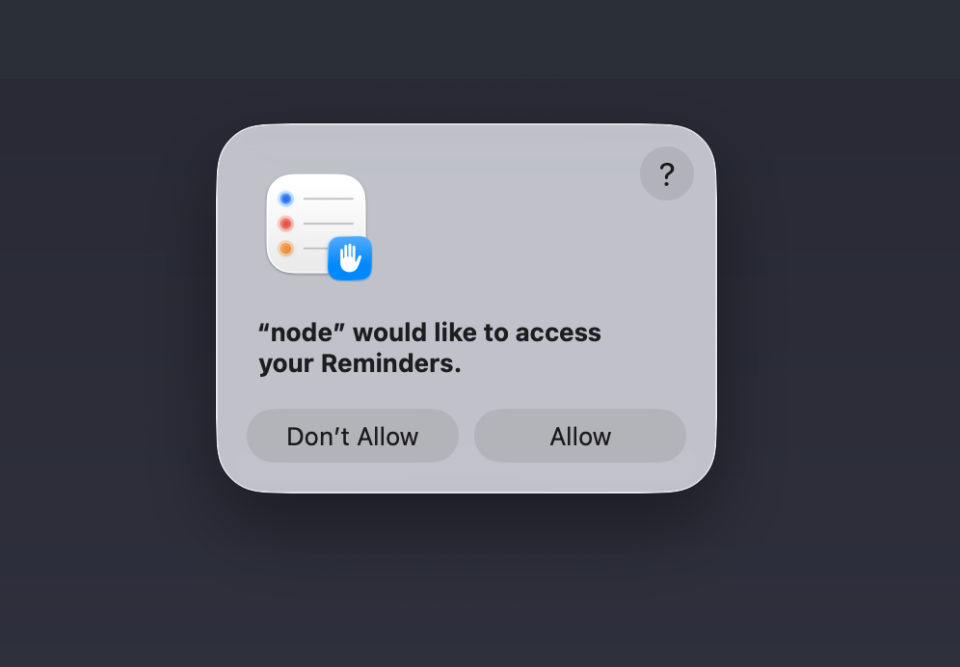Click the word "Reminders." in the message
Viewport: 960px width, 667px height.
(391, 364)
